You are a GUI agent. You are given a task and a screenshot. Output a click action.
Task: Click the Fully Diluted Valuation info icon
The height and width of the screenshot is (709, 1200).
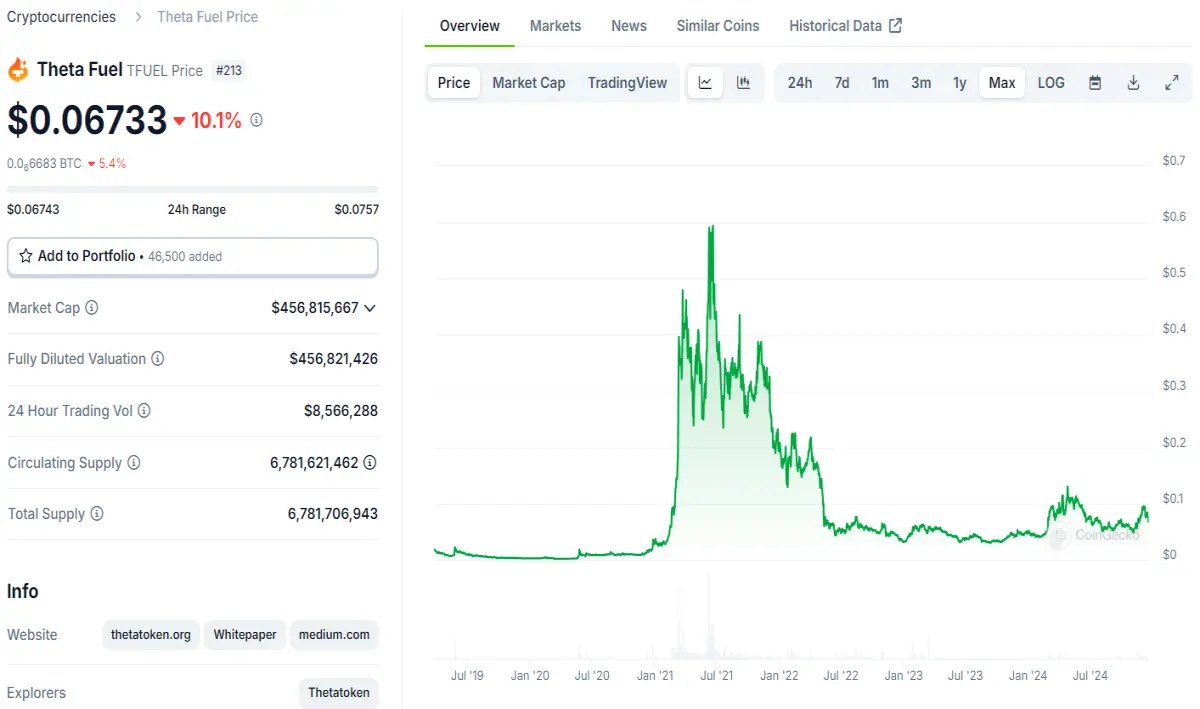158,359
